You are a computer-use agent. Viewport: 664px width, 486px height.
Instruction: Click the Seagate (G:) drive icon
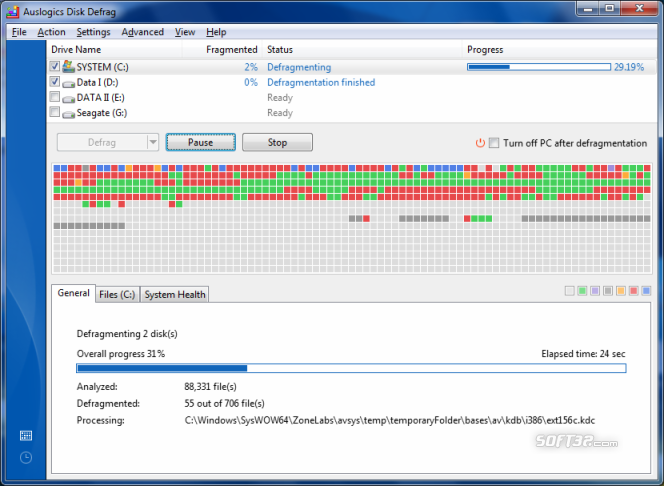pos(68,114)
